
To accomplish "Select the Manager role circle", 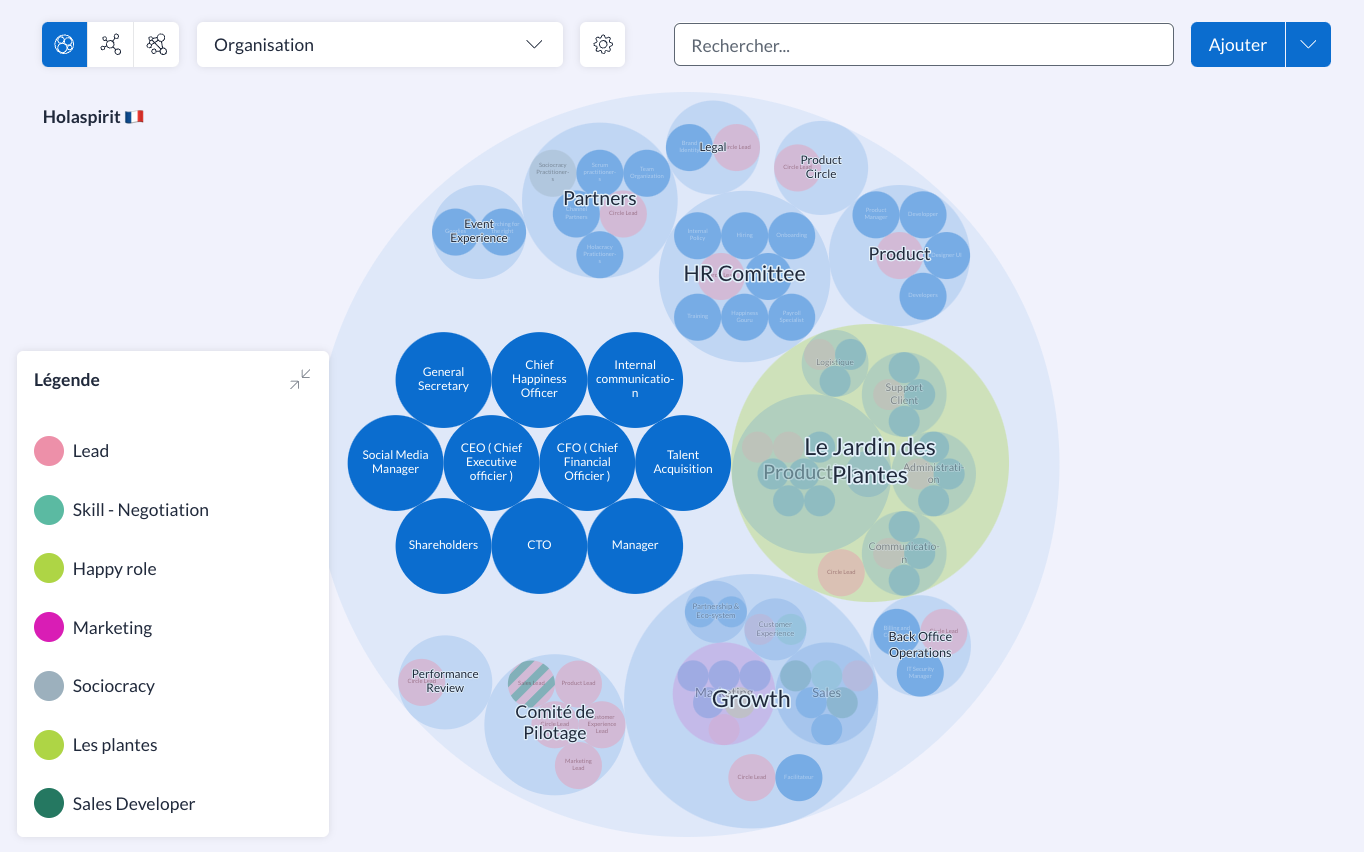I will pyautogui.click(x=635, y=545).
